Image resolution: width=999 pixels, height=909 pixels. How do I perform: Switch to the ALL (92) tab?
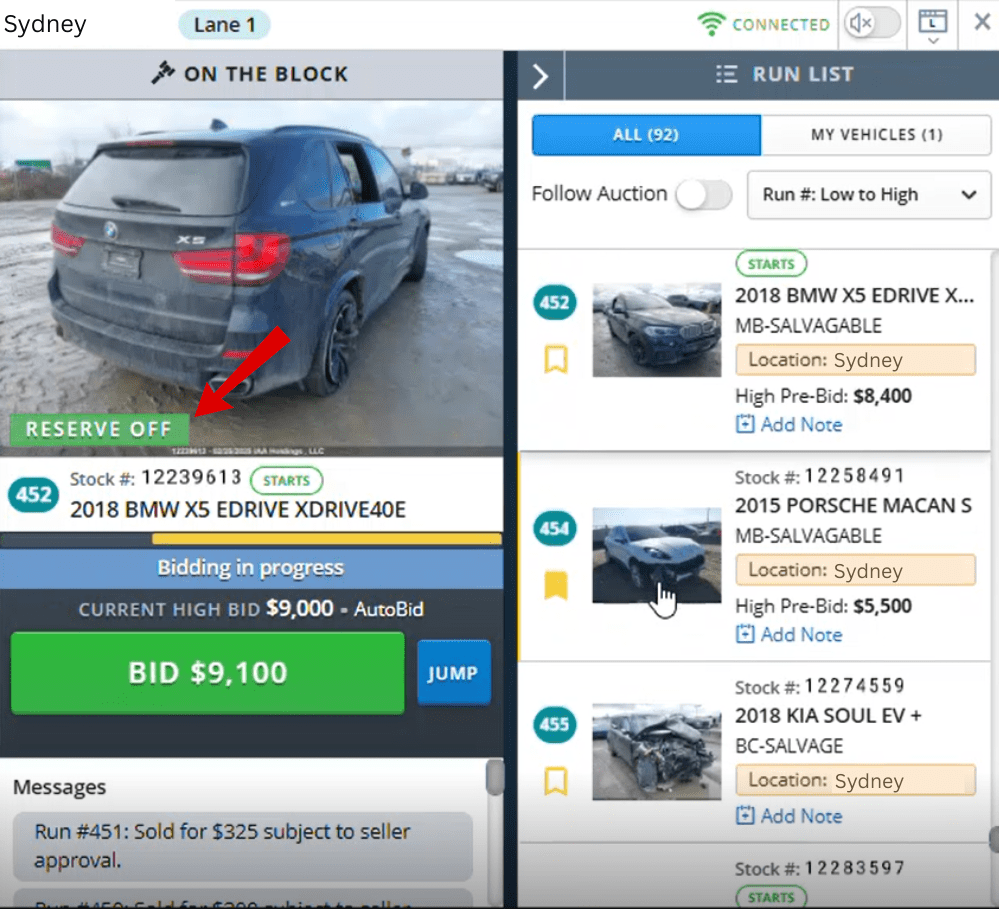(x=646, y=135)
